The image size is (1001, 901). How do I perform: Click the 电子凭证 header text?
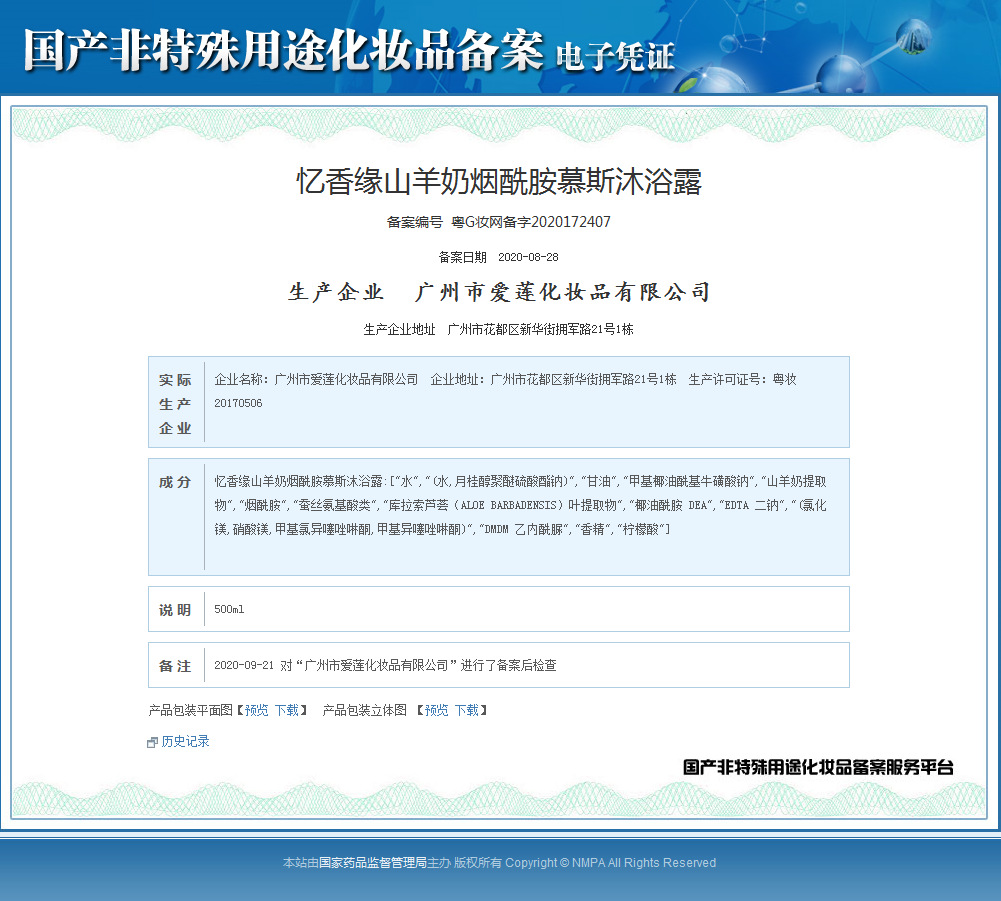[x=615, y=57]
